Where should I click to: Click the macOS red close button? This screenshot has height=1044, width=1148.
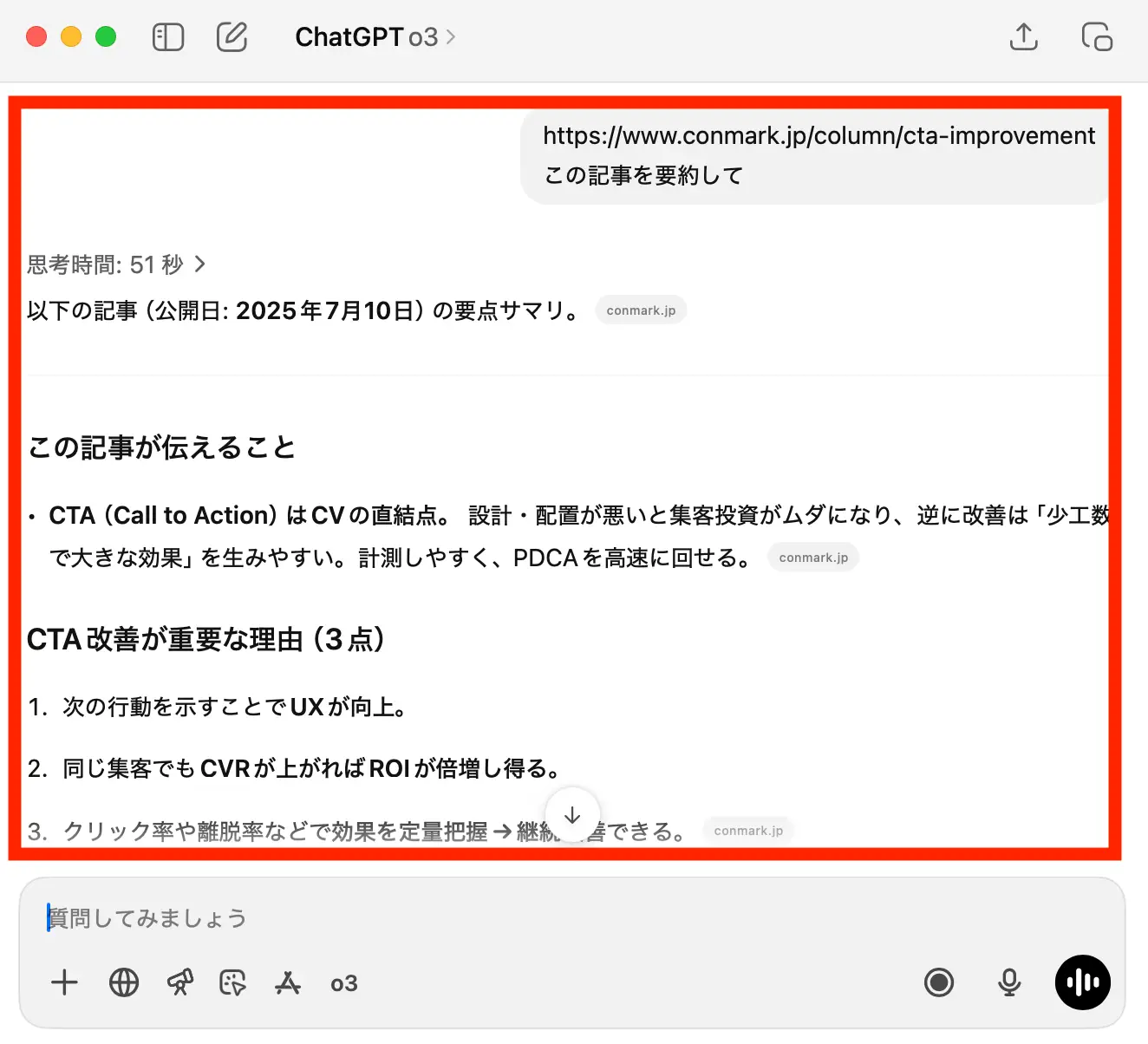36,37
